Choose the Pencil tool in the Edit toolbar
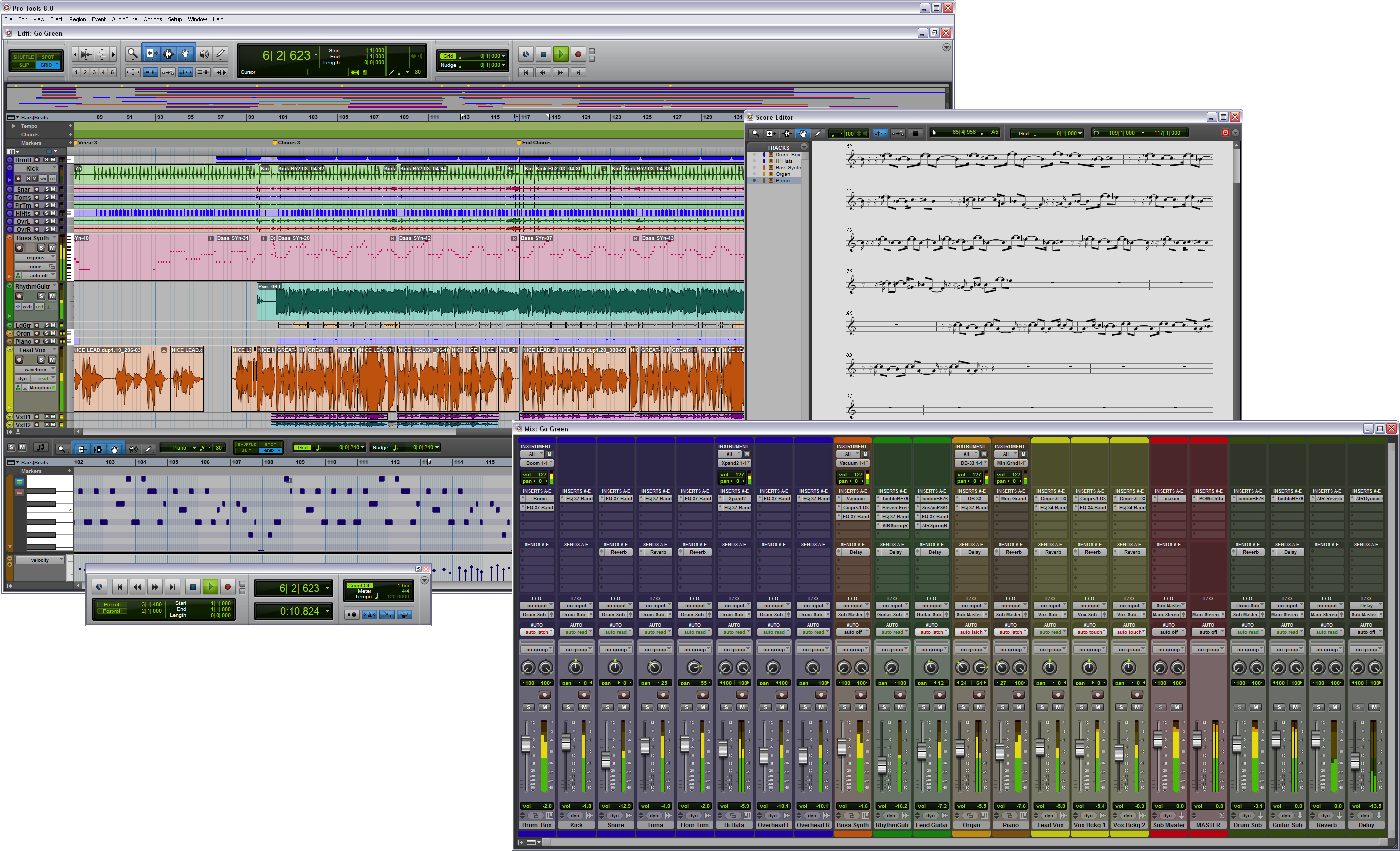 (221, 54)
